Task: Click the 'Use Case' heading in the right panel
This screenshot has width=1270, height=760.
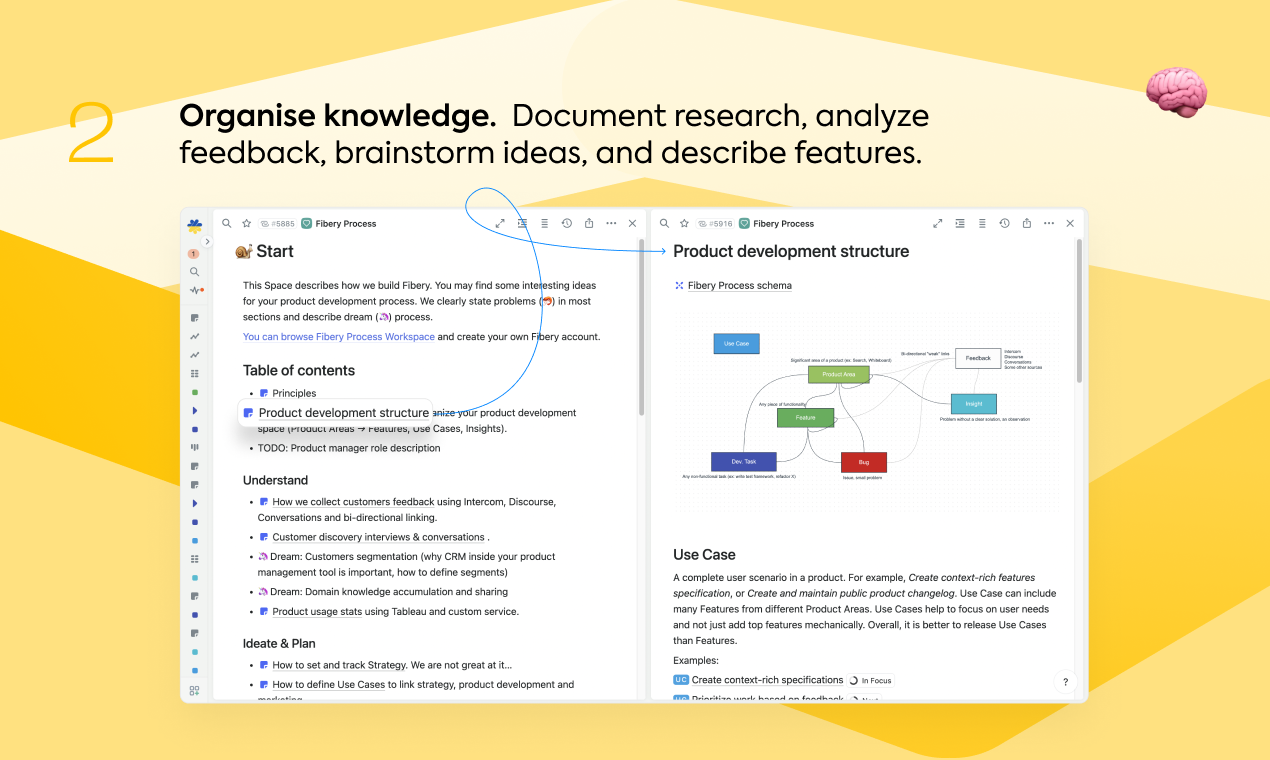Action: coord(704,555)
